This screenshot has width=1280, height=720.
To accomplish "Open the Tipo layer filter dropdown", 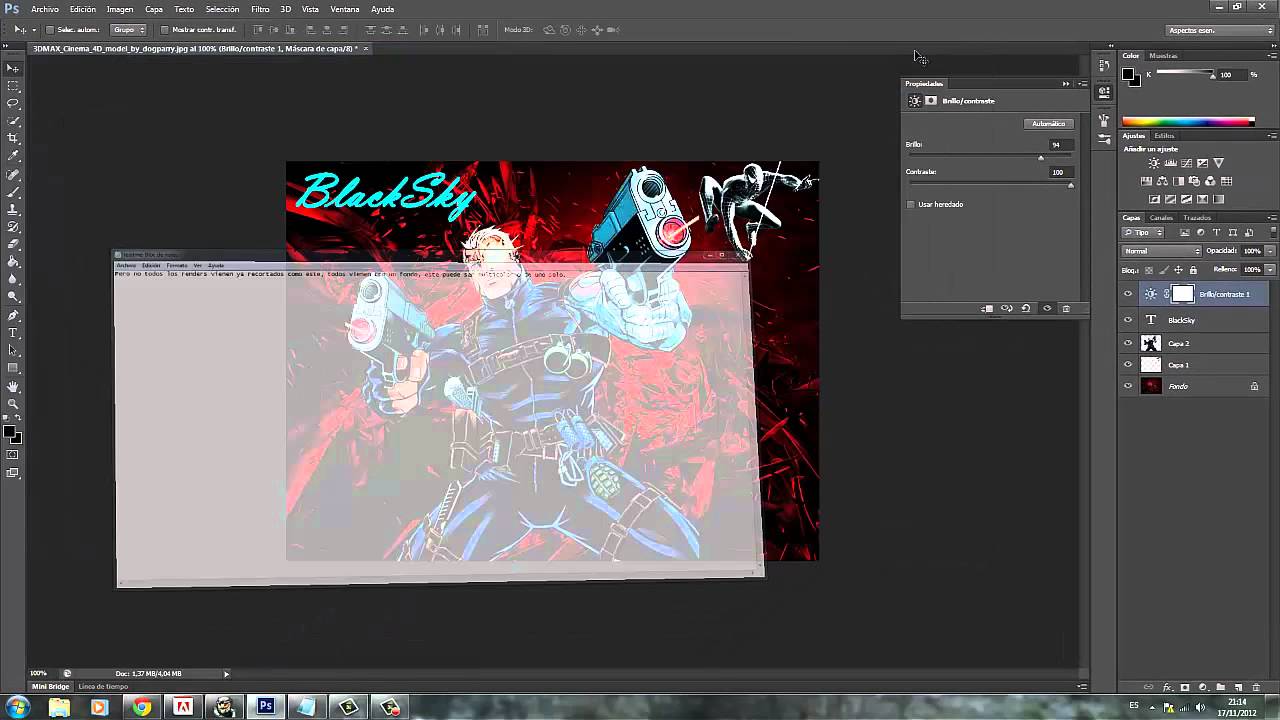I will pyautogui.click(x=1143, y=233).
